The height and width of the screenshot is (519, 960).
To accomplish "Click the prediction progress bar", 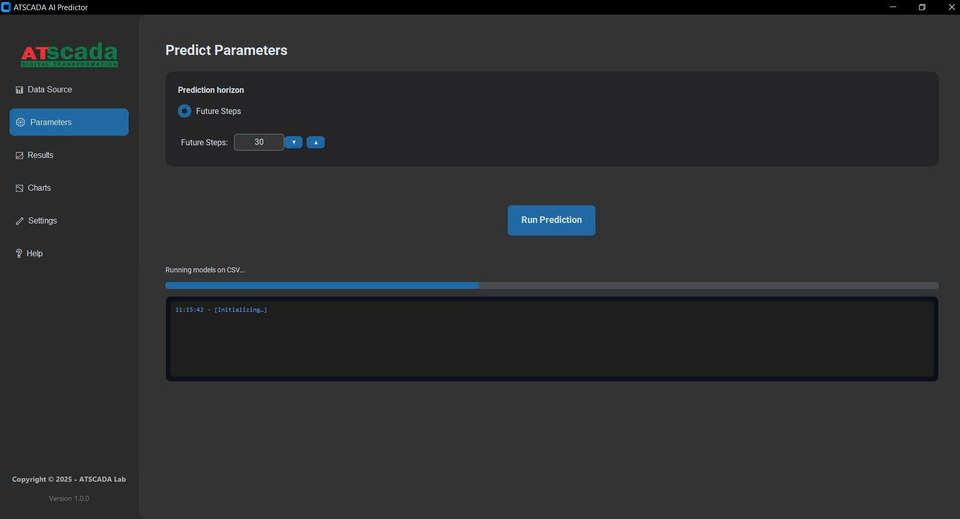I will 551,285.
